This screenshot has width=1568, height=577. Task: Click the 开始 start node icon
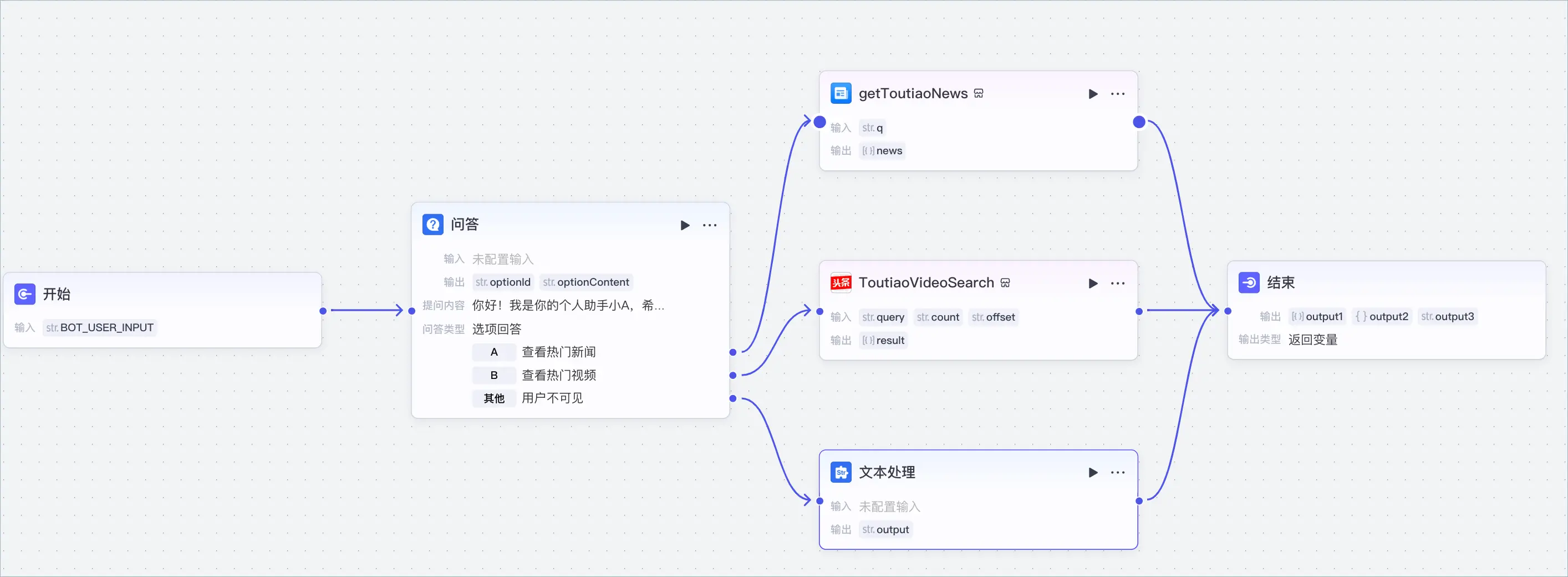pyautogui.click(x=25, y=294)
